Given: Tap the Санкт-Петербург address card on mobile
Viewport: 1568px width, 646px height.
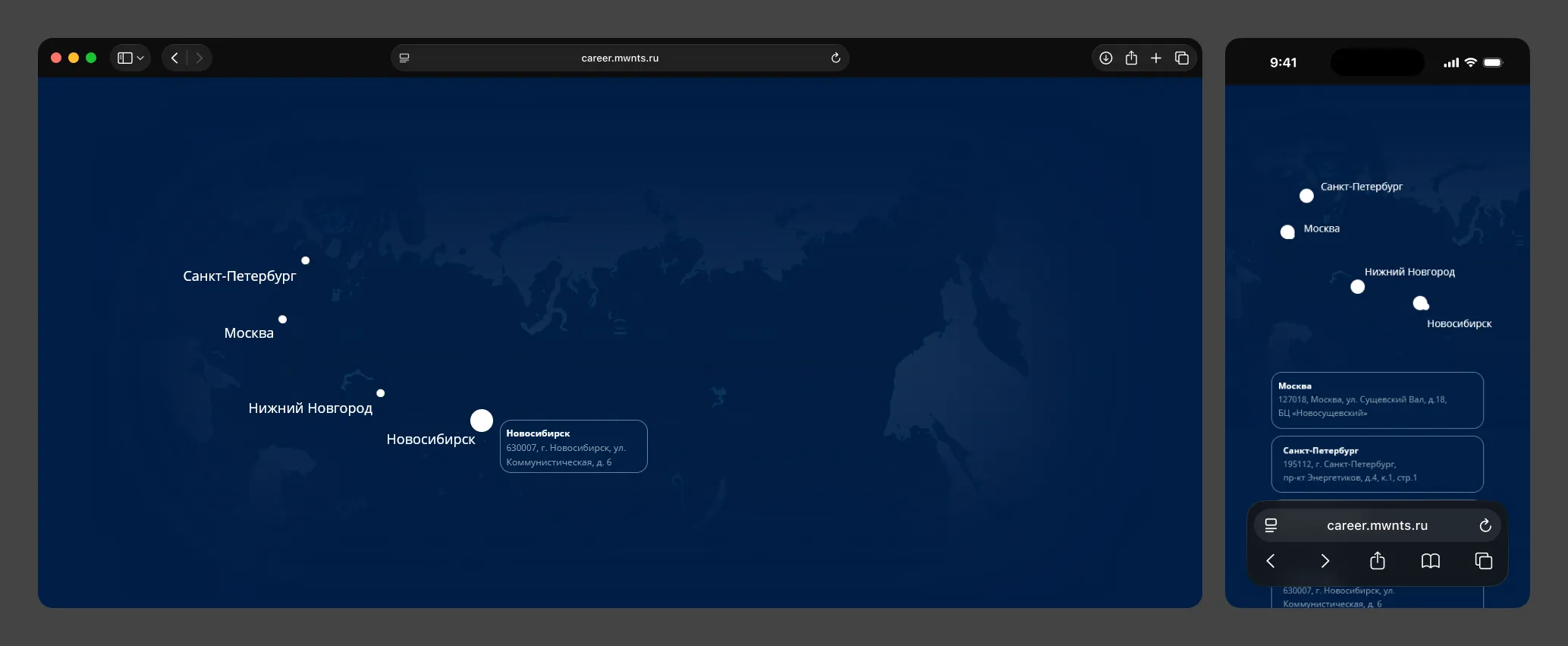Looking at the screenshot, I should (1377, 464).
